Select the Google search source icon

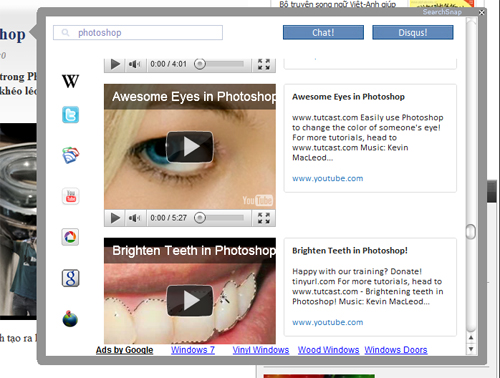[70, 278]
